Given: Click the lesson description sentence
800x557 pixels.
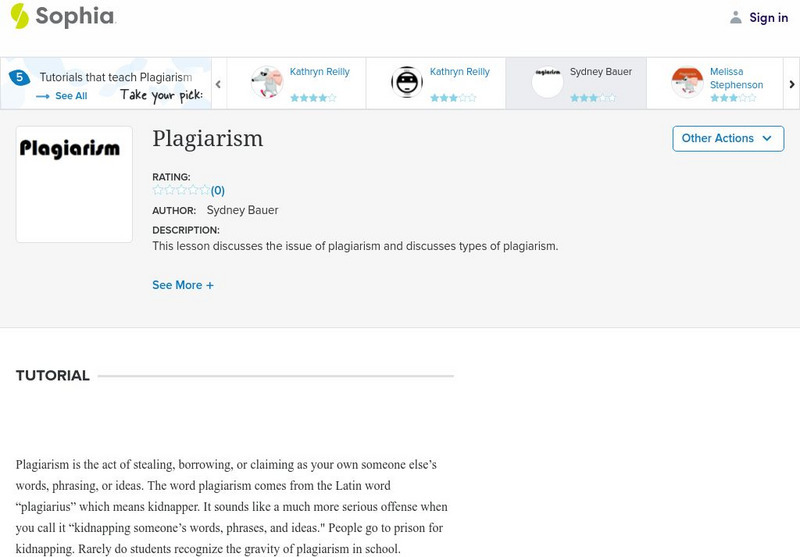Looking at the screenshot, I should pyautogui.click(x=355, y=246).
